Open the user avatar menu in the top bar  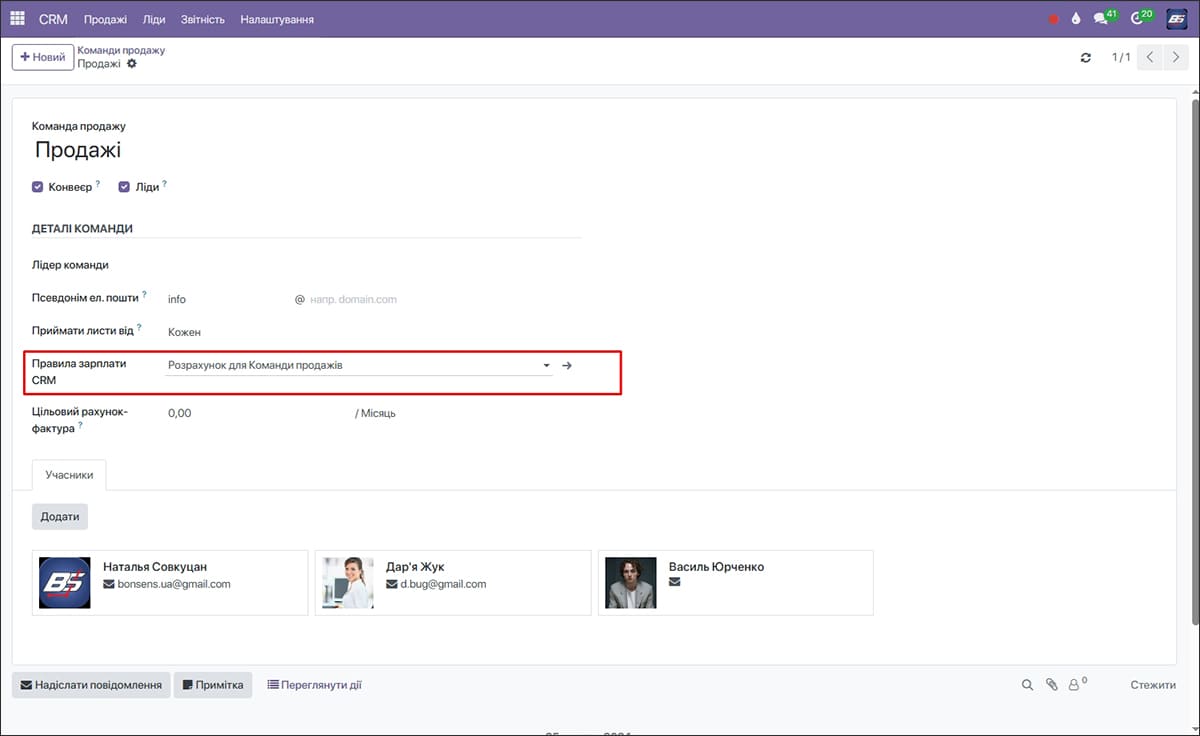[1177, 19]
